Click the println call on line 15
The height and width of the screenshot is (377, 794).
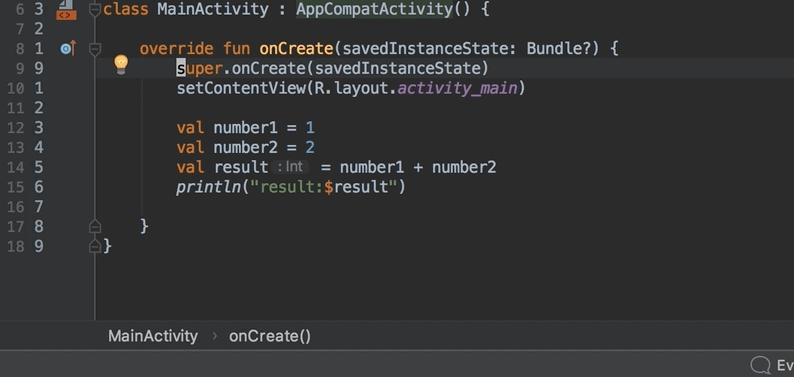[209, 187]
